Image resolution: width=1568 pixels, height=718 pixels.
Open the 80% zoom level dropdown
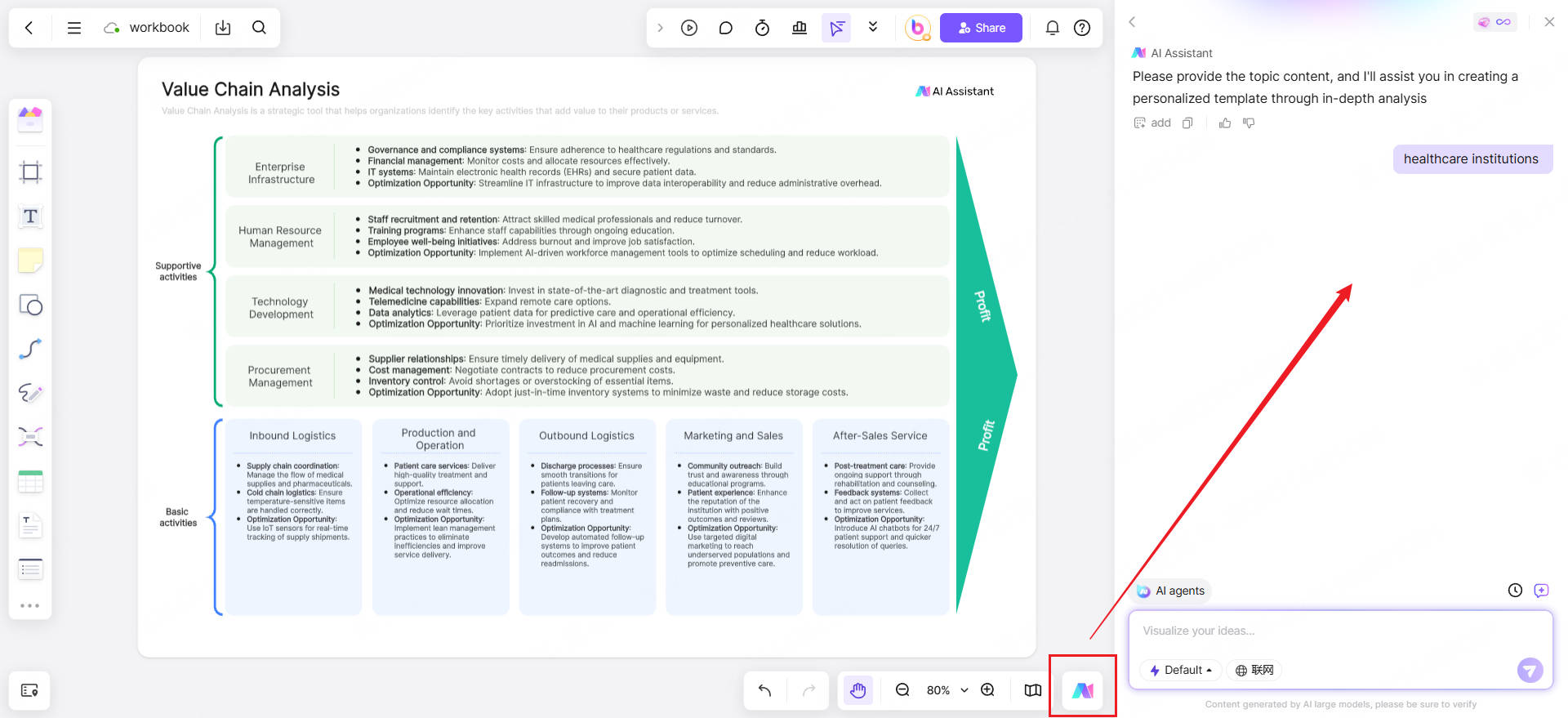[947, 690]
